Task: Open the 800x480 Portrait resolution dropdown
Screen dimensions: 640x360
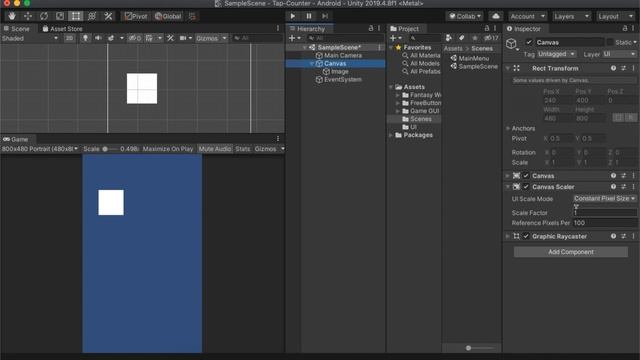Action: [x=40, y=149]
